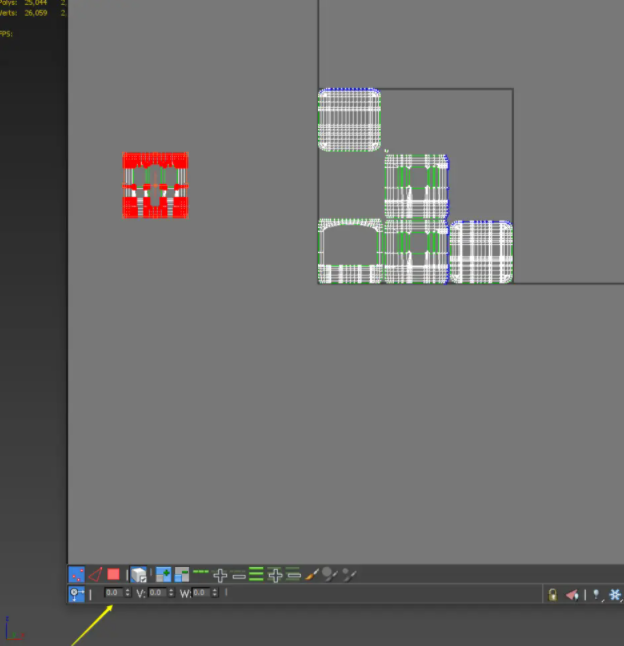Click the U coordinate input field
Viewport: 624px width, 646px height.
[114, 593]
